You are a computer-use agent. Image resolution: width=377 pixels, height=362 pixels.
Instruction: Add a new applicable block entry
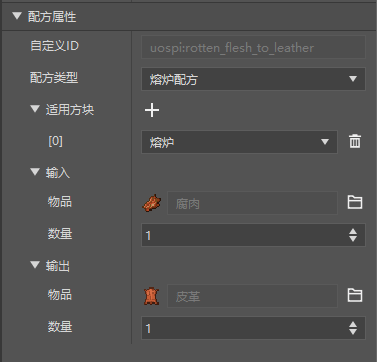152,110
